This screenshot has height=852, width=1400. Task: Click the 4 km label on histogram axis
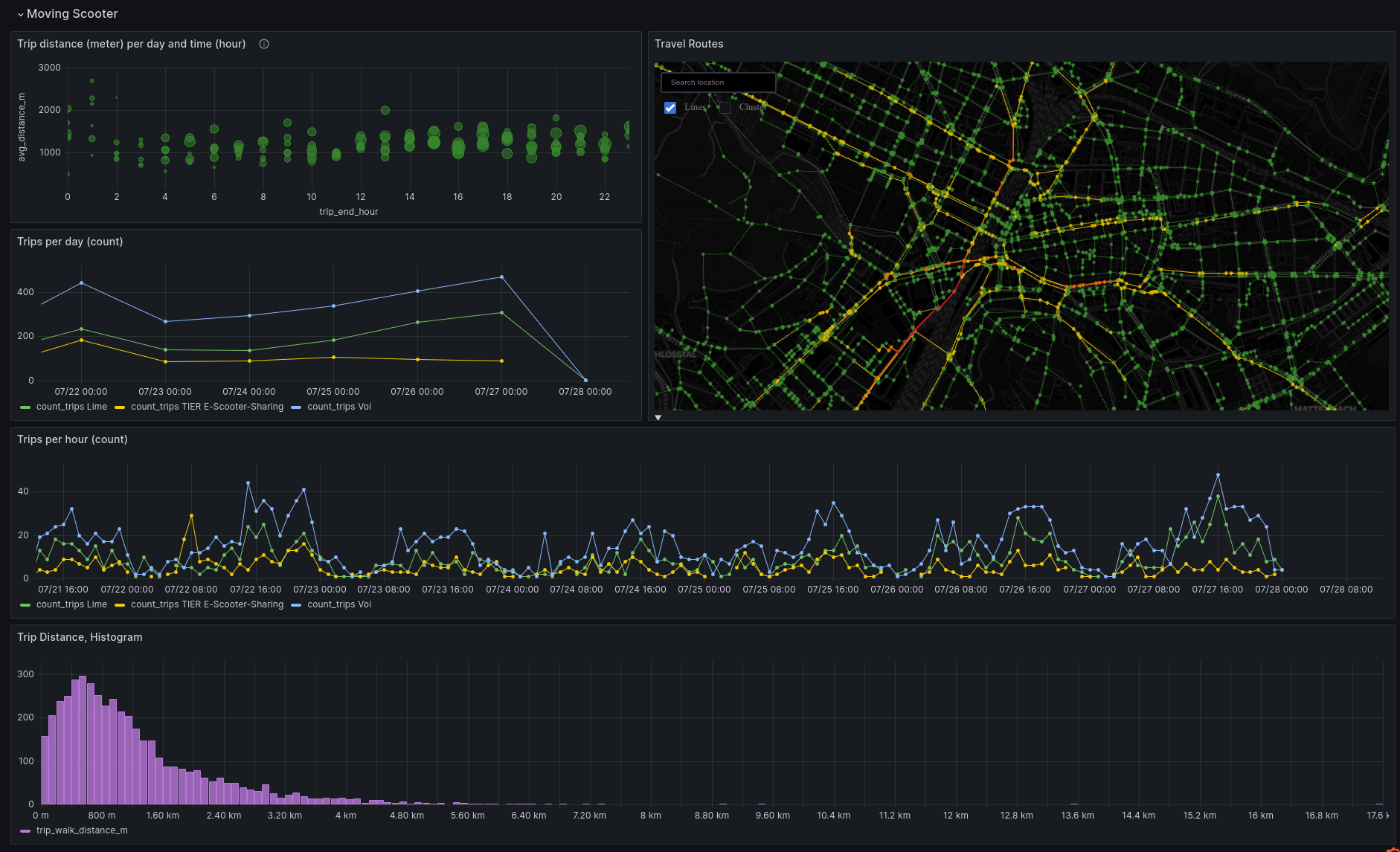click(x=346, y=816)
